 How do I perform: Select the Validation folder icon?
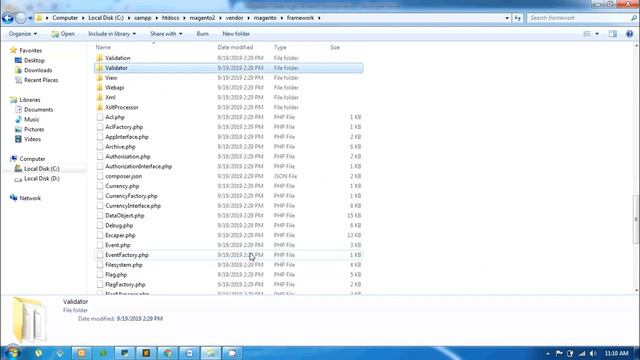click(100, 58)
